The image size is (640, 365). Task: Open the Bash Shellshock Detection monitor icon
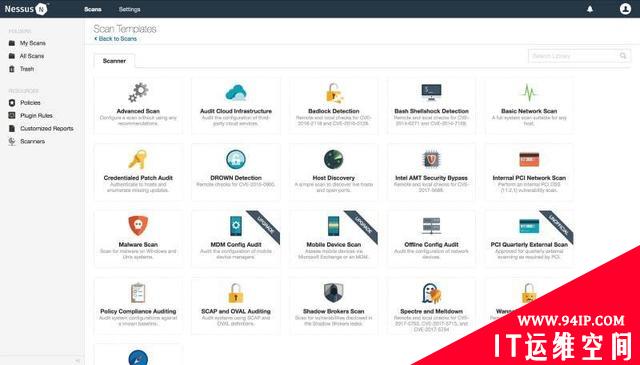(431, 93)
